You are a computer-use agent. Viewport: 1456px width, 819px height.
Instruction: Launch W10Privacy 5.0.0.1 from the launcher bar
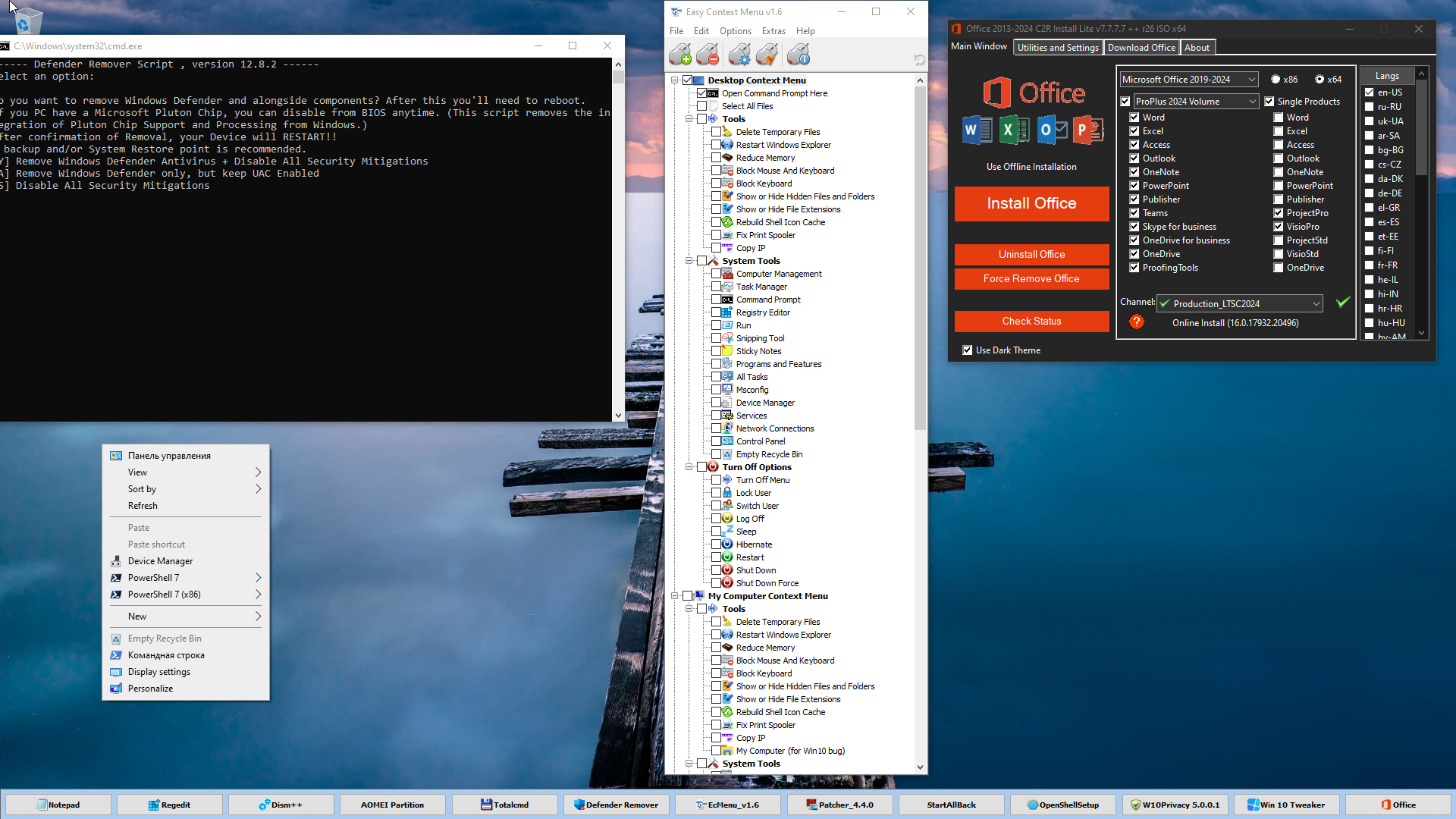1175,805
